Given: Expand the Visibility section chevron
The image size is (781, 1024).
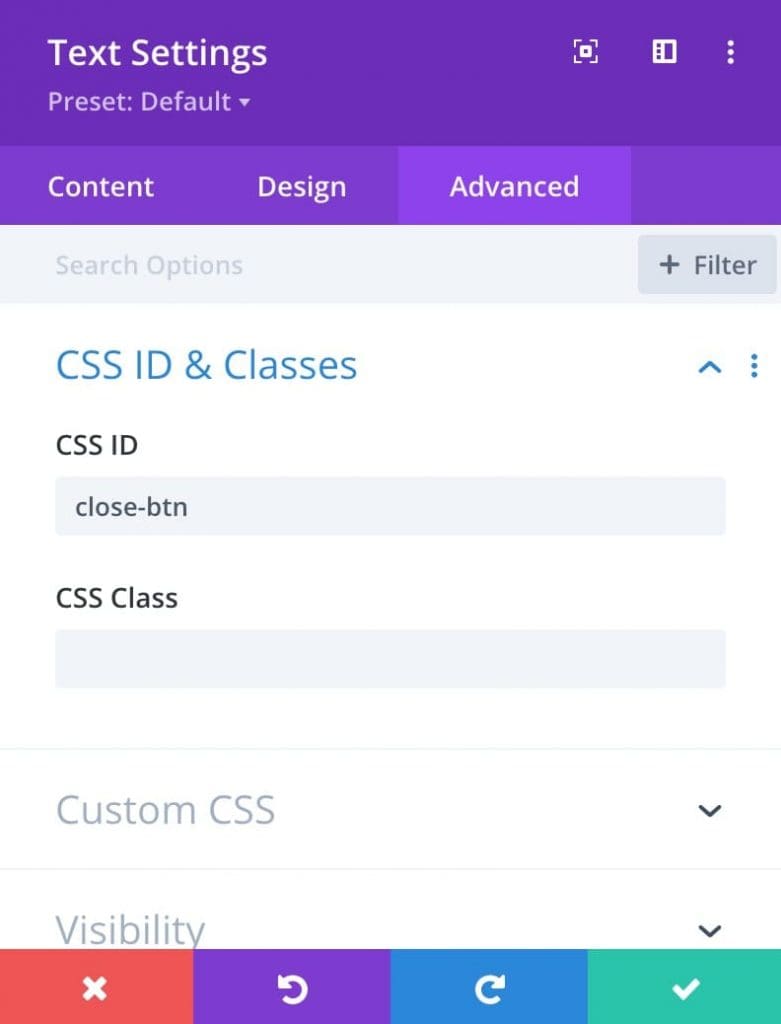Looking at the screenshot, I should 709,930.
